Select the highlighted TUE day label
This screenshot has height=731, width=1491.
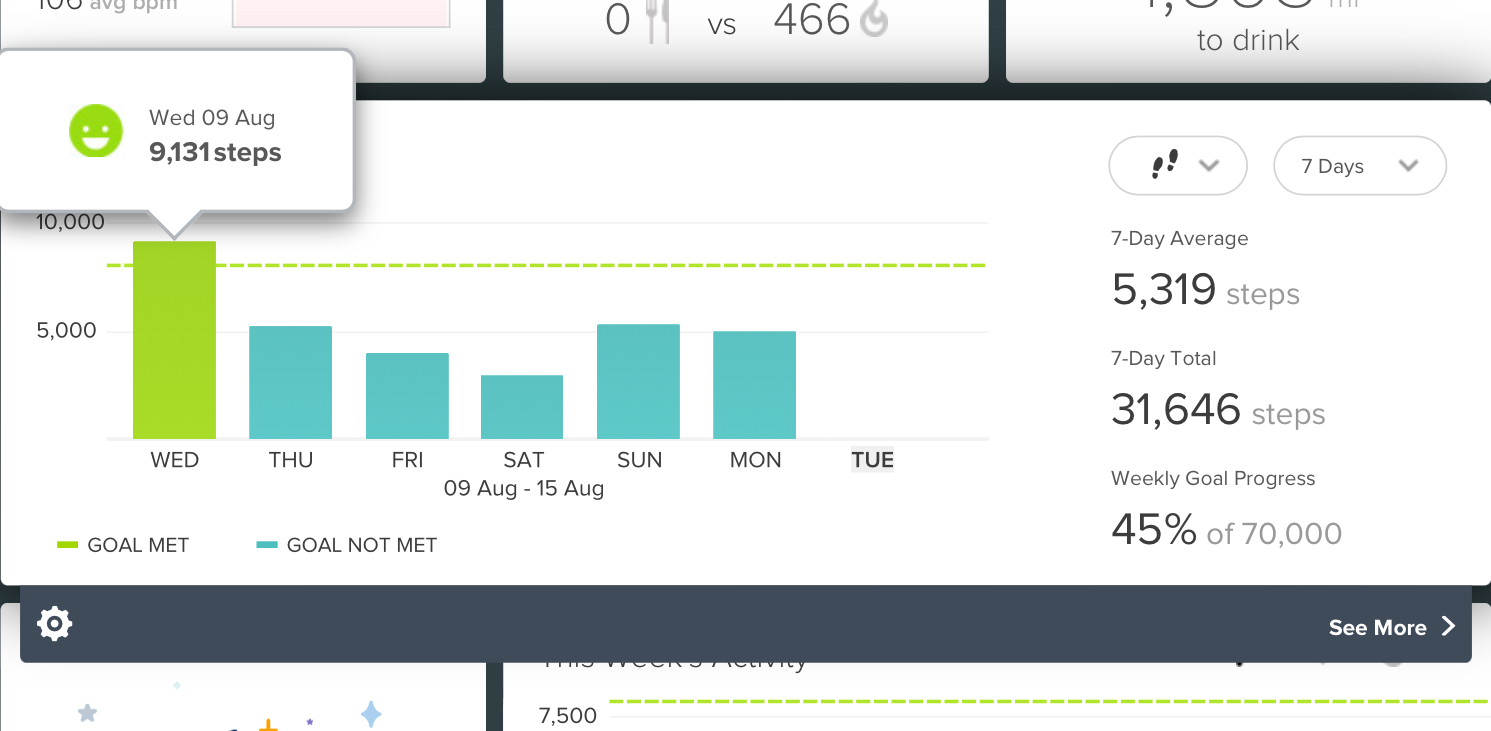pyautogui.click(x=872, y=460)
